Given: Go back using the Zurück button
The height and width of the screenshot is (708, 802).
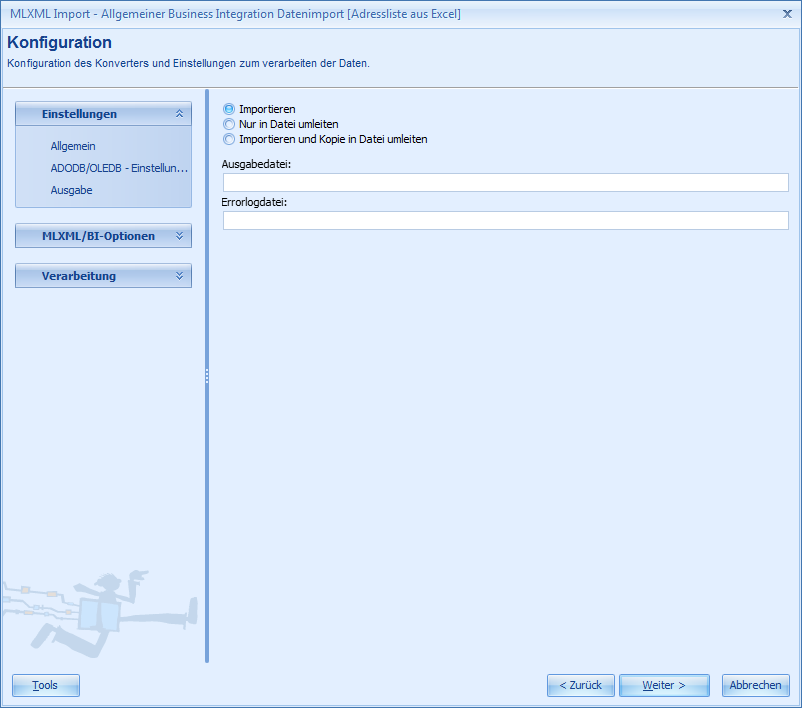Looking at the screenshot, I should pyautogui.click(x=580, y=685).
